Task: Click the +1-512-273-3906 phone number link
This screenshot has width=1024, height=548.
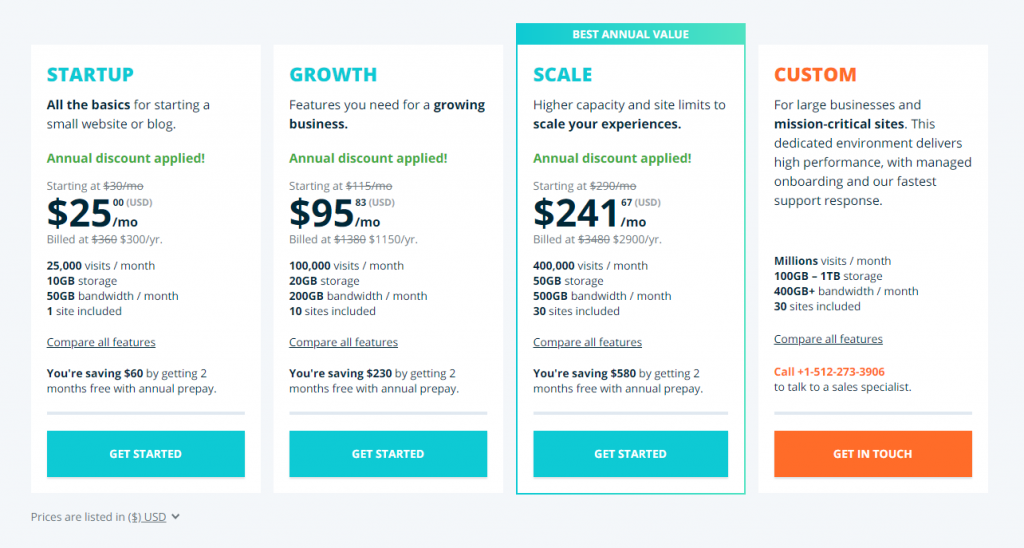Action: click(829, 372)
